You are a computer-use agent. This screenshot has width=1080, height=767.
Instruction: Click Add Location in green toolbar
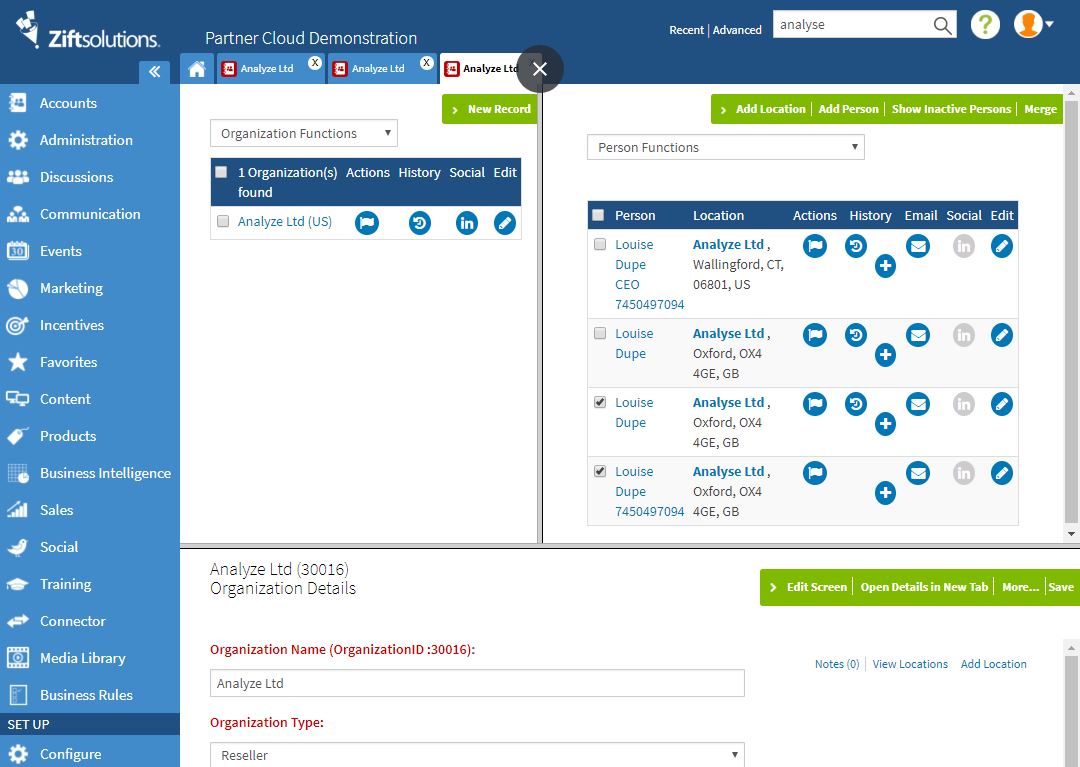point(770,109)
